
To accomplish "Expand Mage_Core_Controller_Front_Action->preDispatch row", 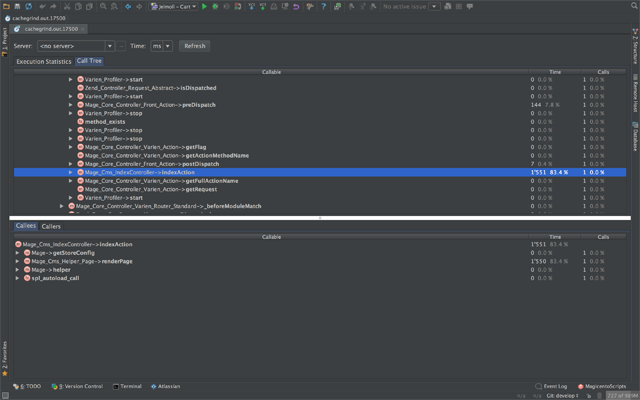I will pyautogui.click(x=71, y=105).
